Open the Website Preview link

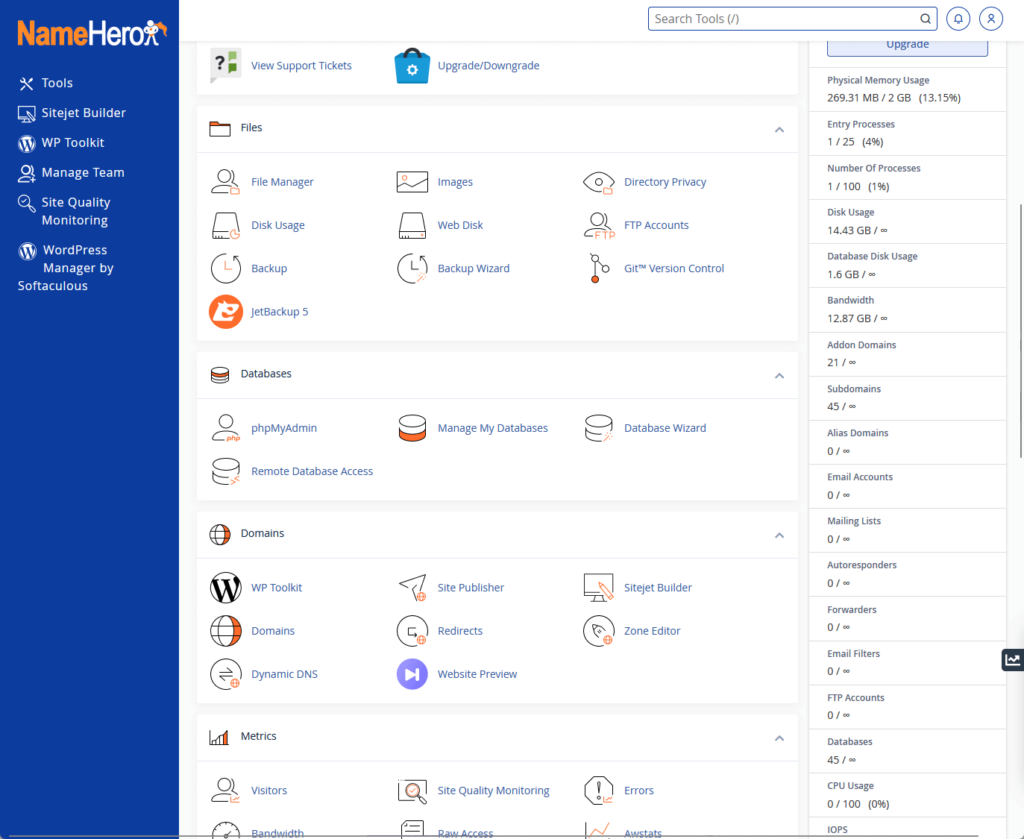click(x=477, y=674)
